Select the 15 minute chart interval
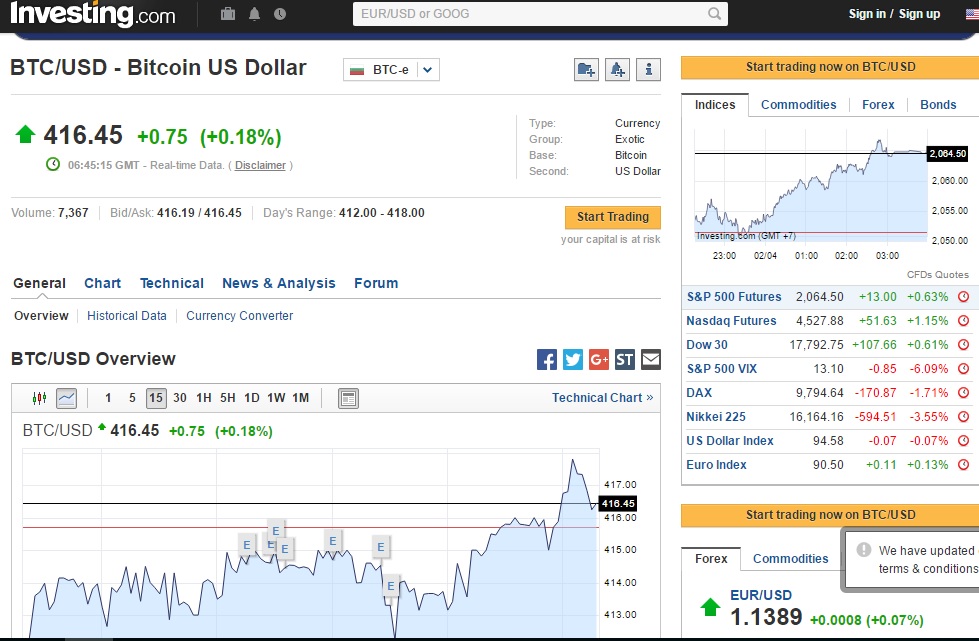The height and width of the screenshot is (641, 979). pos(156,398)
